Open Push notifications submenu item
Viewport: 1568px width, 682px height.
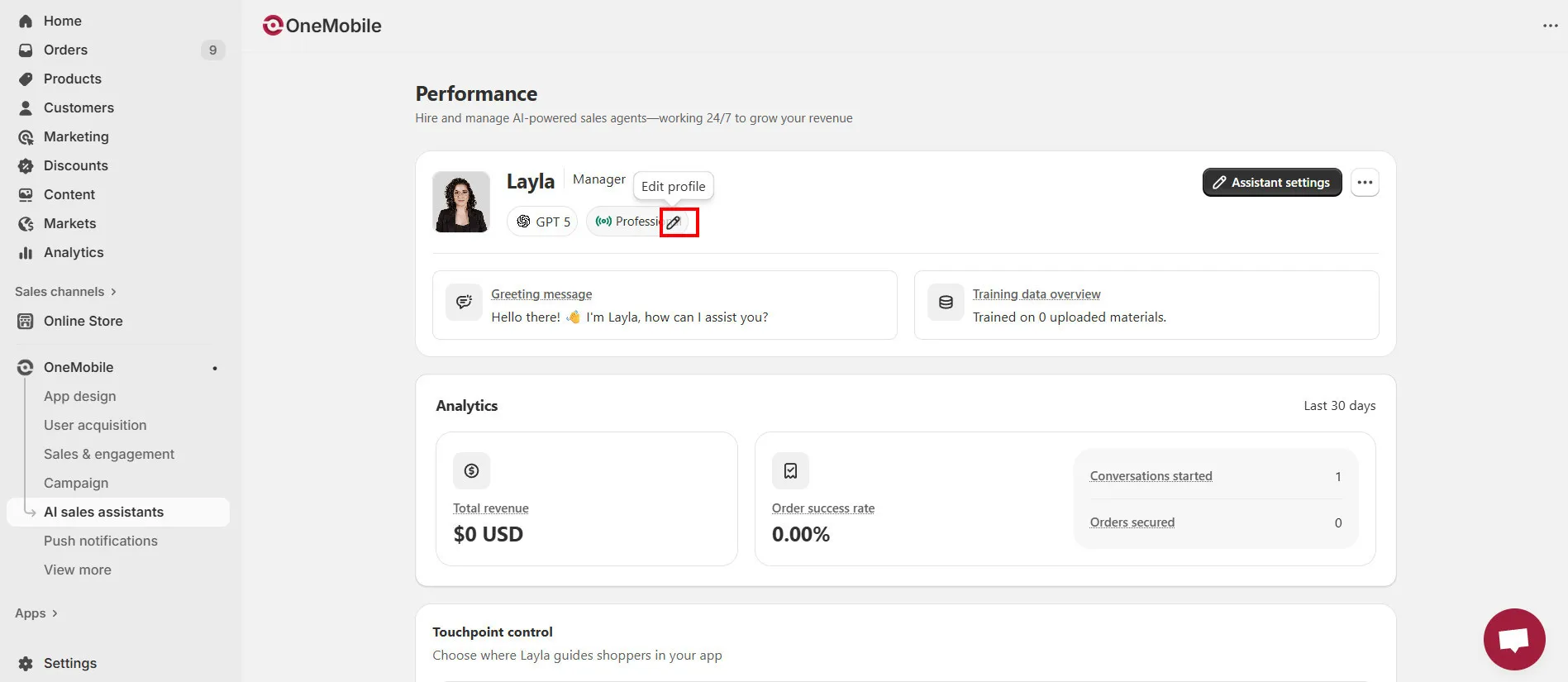tap(101, 541)
